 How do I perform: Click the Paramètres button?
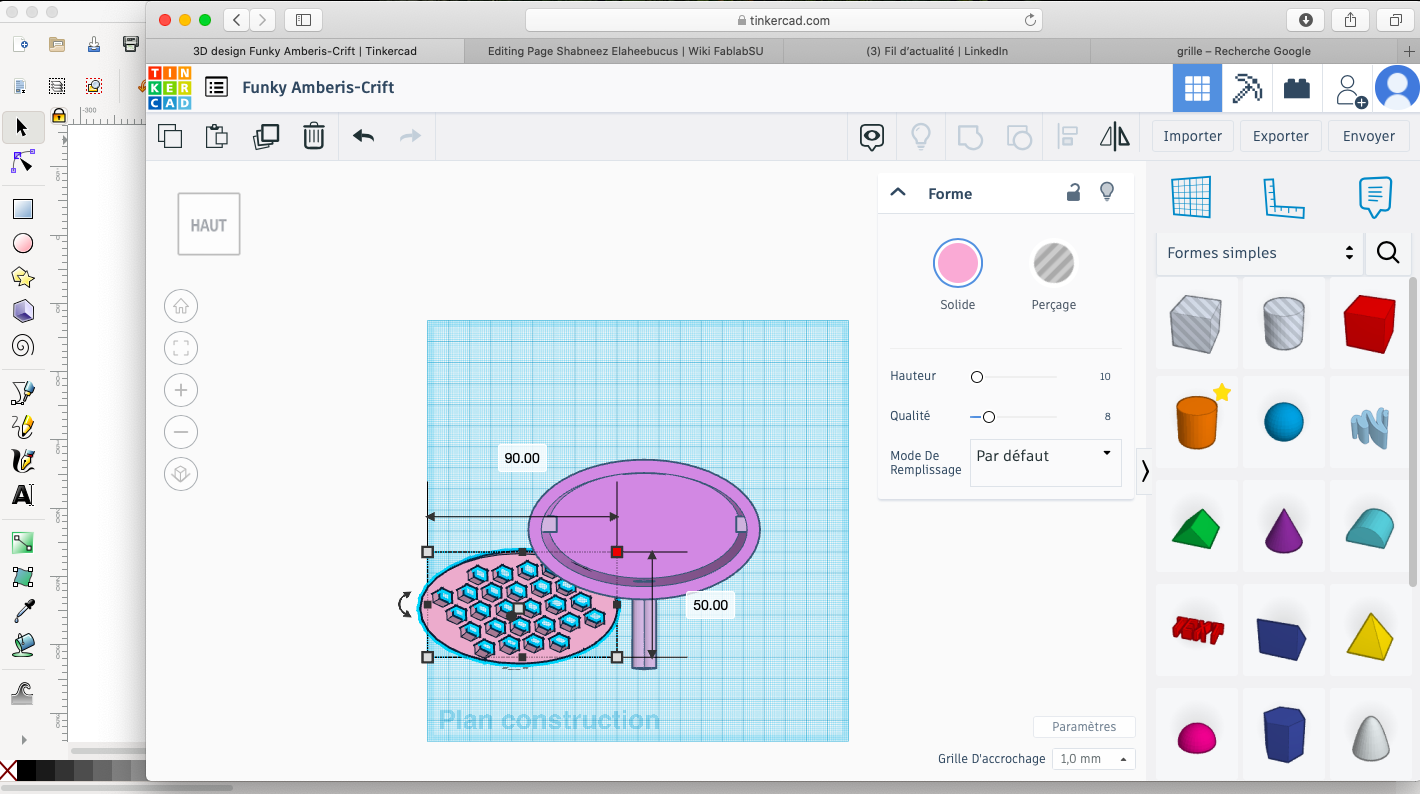point(1084,727)
